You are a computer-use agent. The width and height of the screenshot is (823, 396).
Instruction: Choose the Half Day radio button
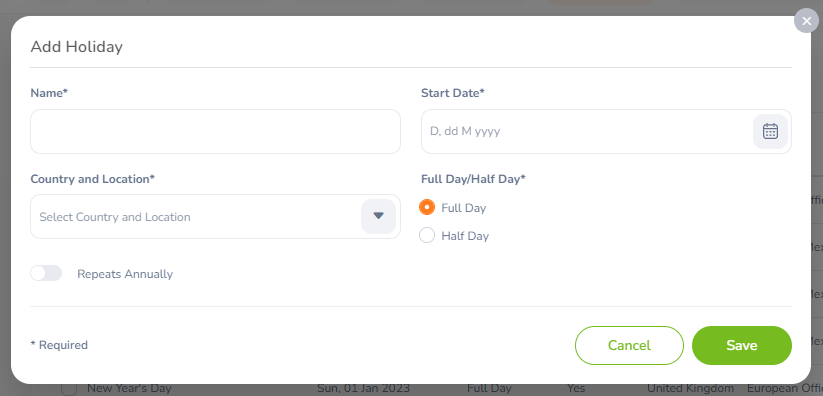[427, 235]
